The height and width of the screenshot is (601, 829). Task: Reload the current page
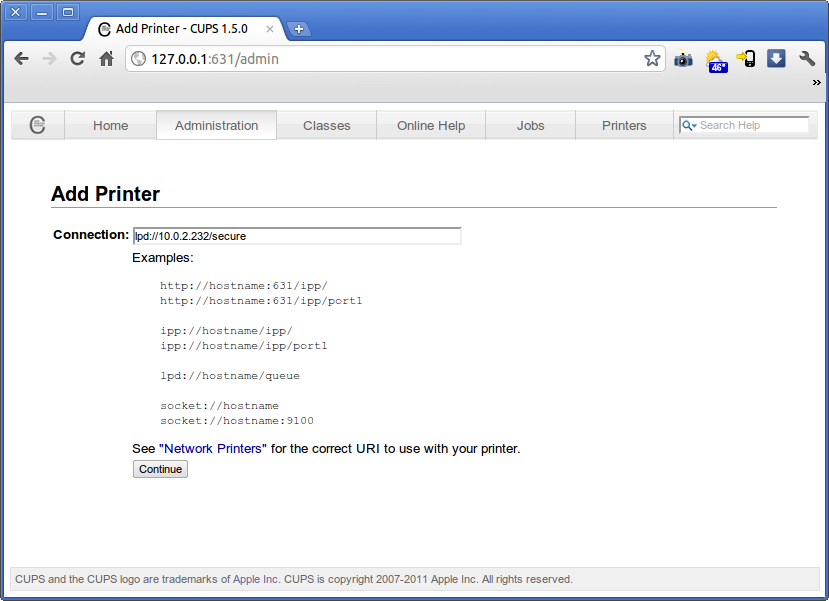77,59
